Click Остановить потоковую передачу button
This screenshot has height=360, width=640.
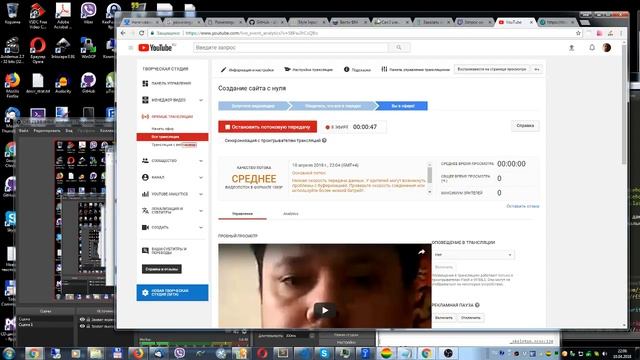(267, 127)
